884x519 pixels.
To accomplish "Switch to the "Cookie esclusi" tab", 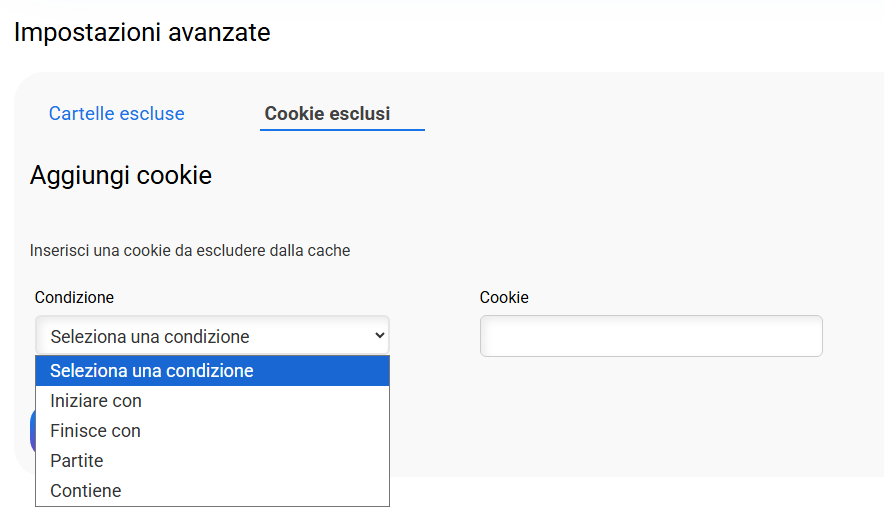I will [327, 114].
